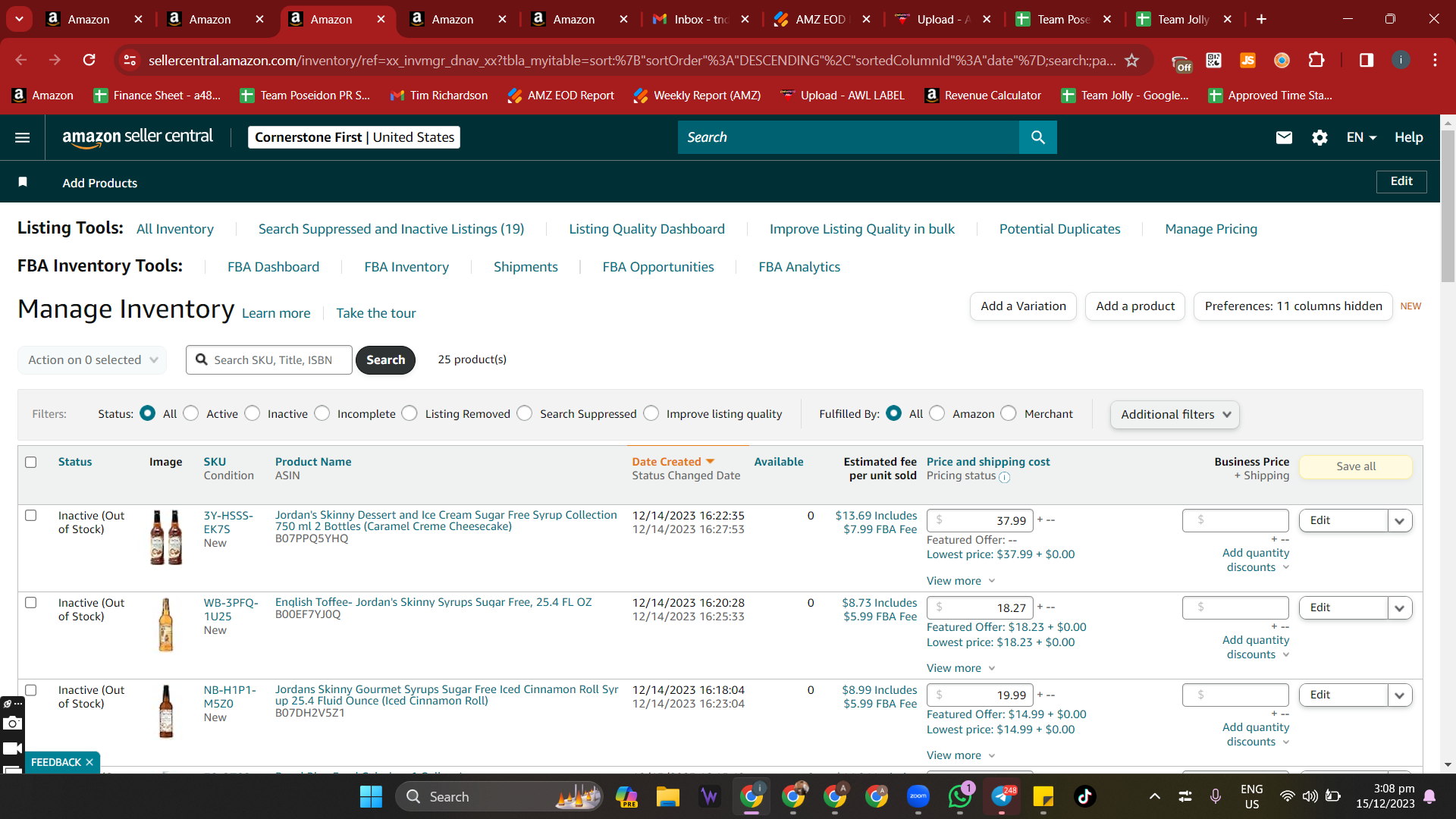Check the box for Iced Cinnamon Roll row

[x=31, y=690]
